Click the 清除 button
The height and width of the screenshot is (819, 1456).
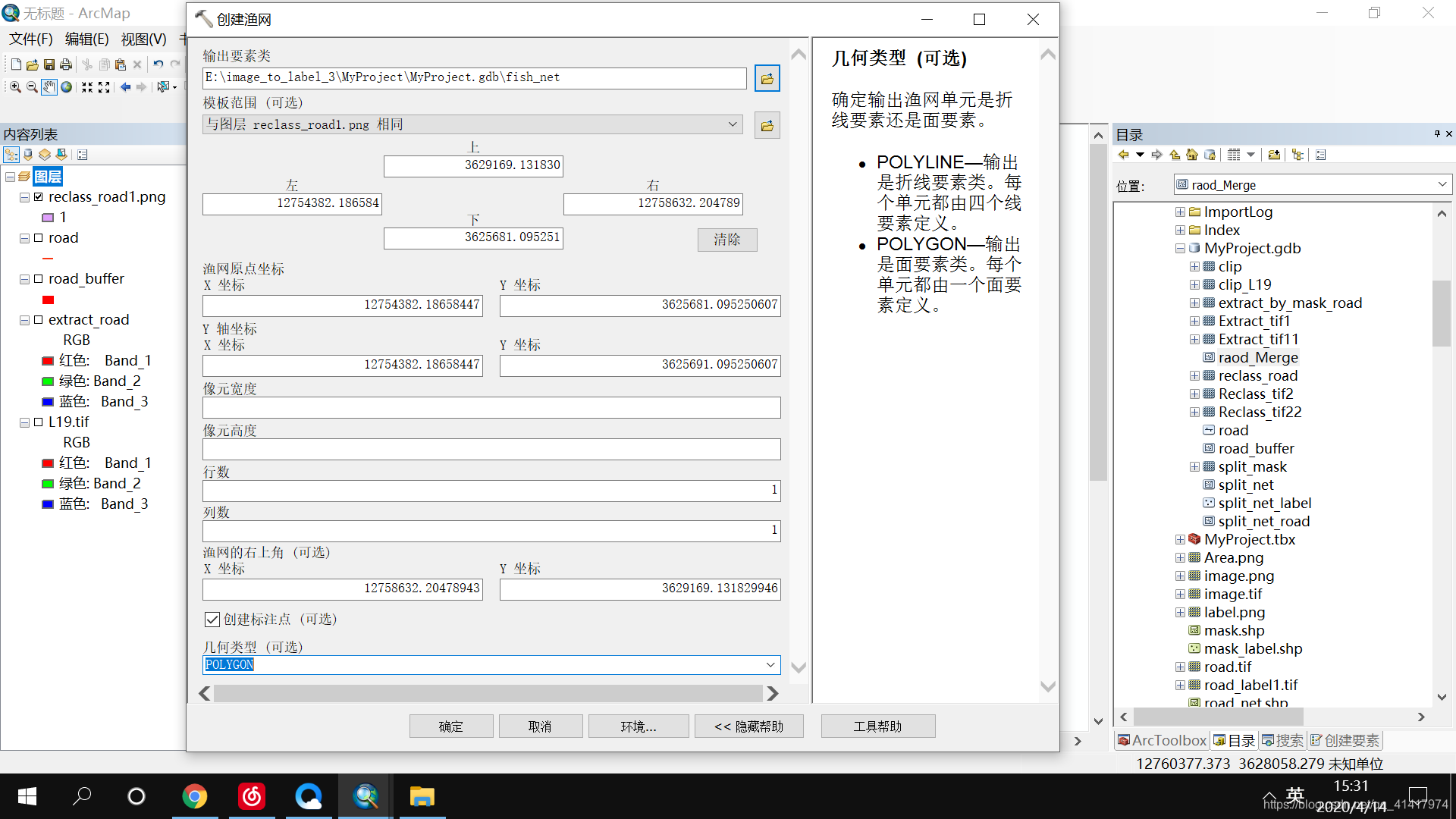coord(726,240)
